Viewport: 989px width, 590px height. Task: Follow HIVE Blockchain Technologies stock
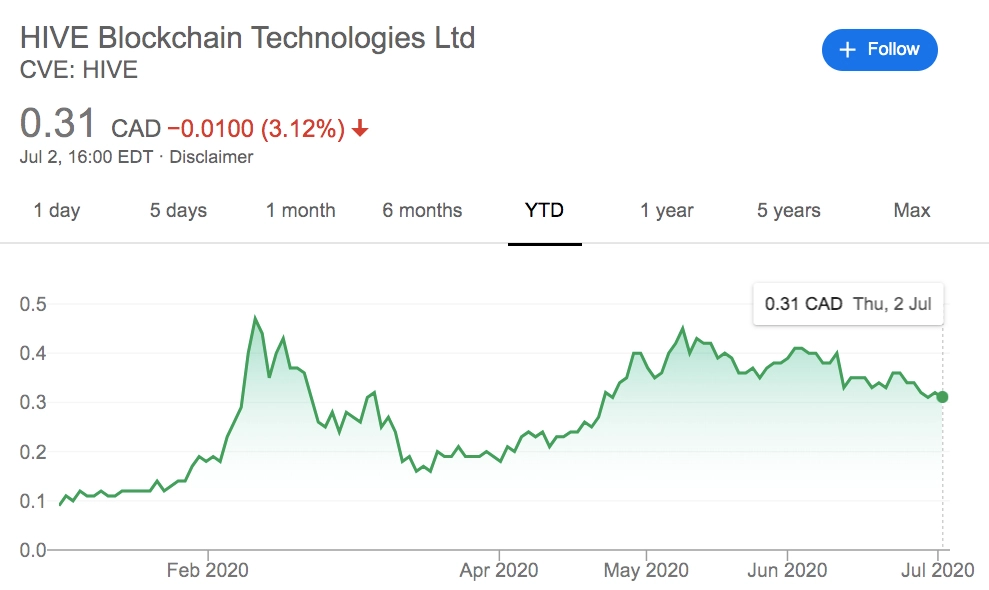pyautogui.click(x=879, y=50)
